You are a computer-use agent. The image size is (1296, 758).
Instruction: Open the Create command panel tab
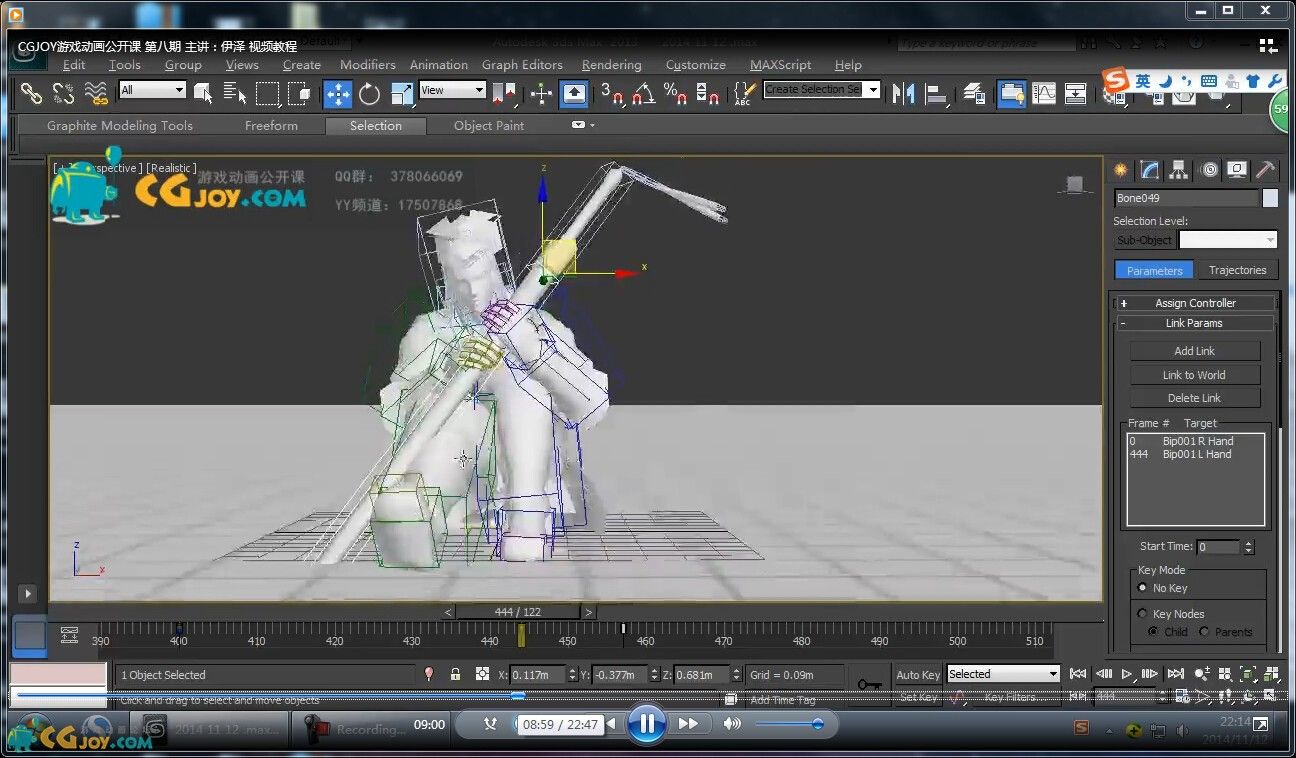pyautogui.click(x=1120, y=169)
